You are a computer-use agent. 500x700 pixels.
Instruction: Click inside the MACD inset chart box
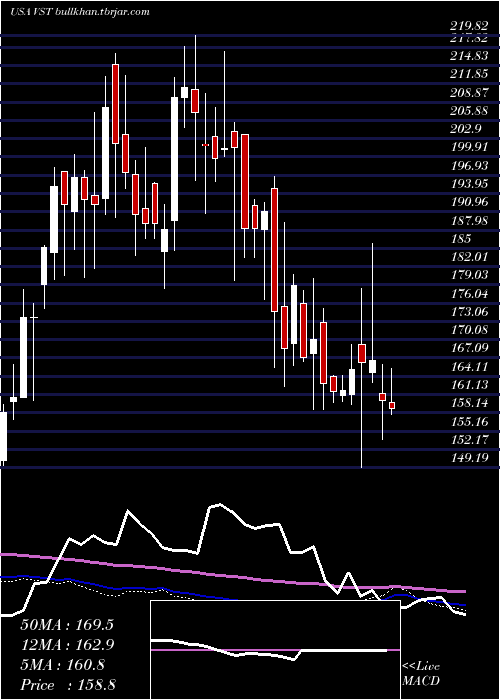point(275,650)
